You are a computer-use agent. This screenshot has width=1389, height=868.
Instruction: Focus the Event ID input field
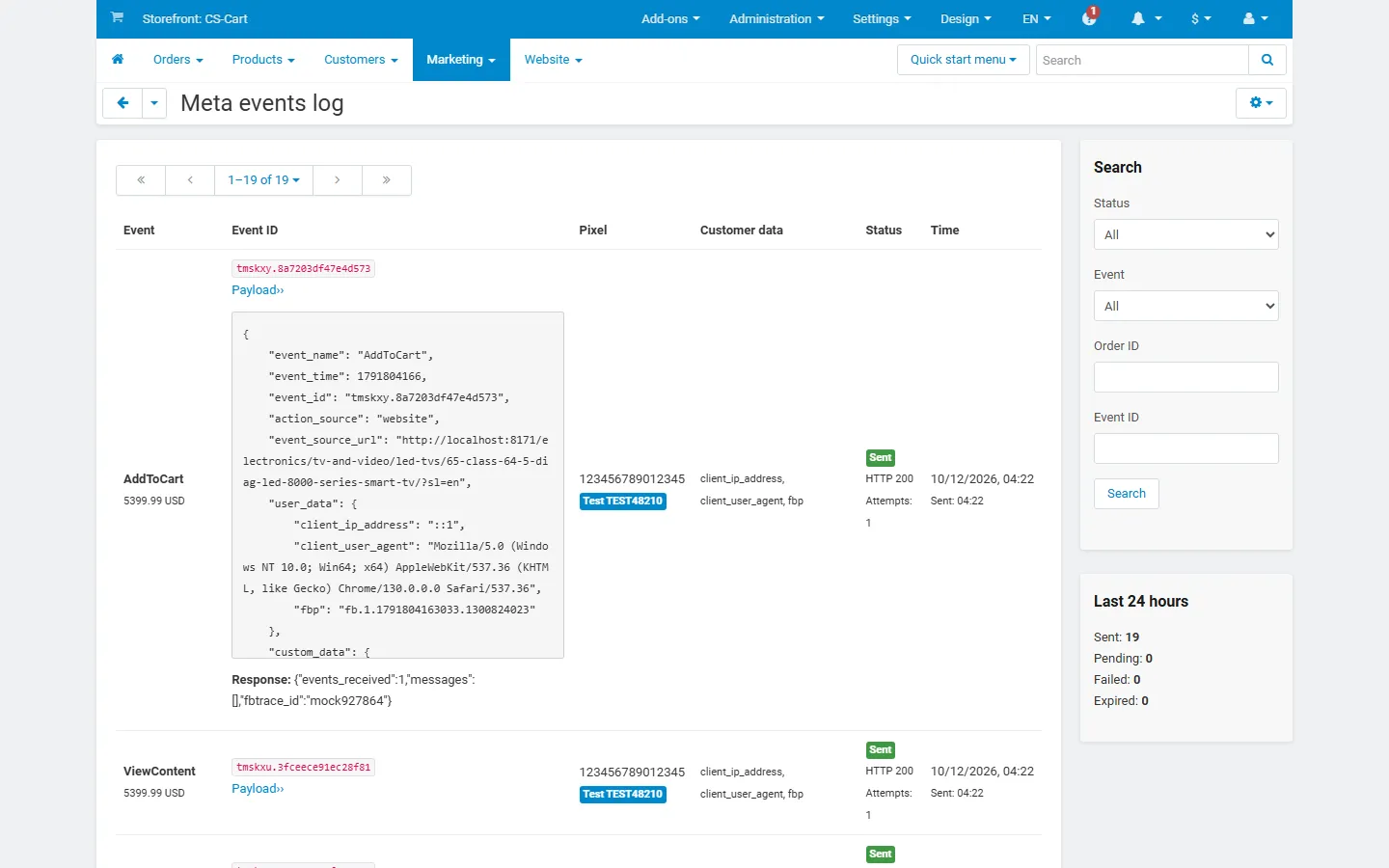[x=1186, y=448]
